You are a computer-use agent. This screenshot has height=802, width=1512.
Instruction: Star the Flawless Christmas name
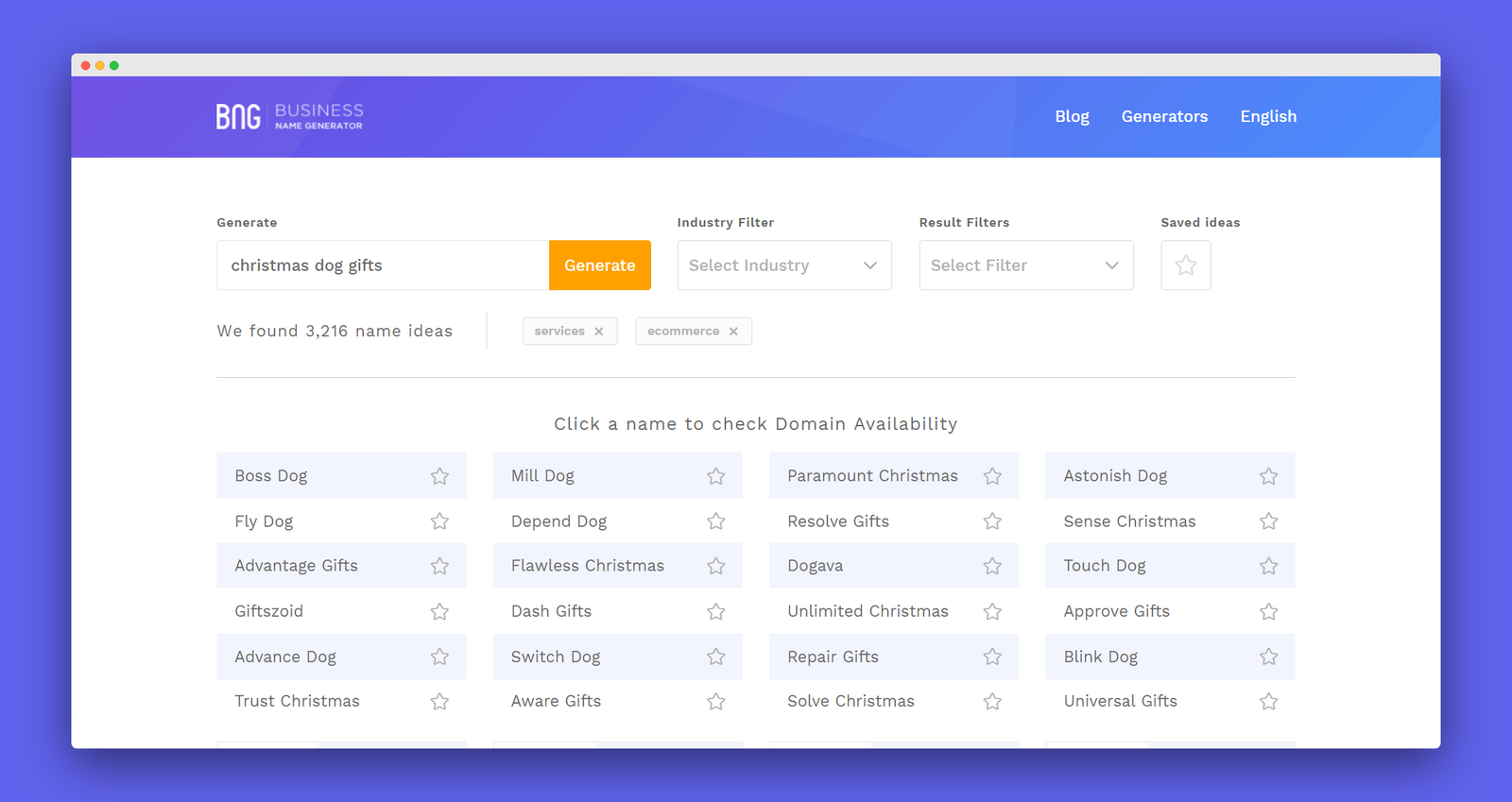[716, 566]
